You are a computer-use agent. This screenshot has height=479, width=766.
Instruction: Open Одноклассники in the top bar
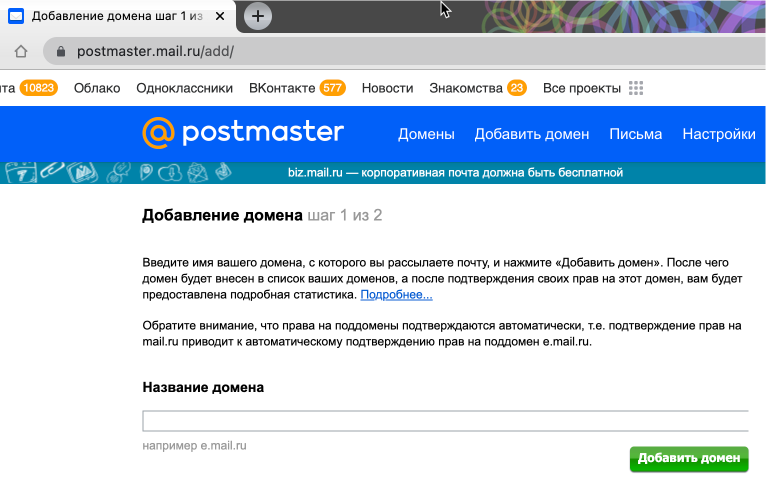pos(184,88)
